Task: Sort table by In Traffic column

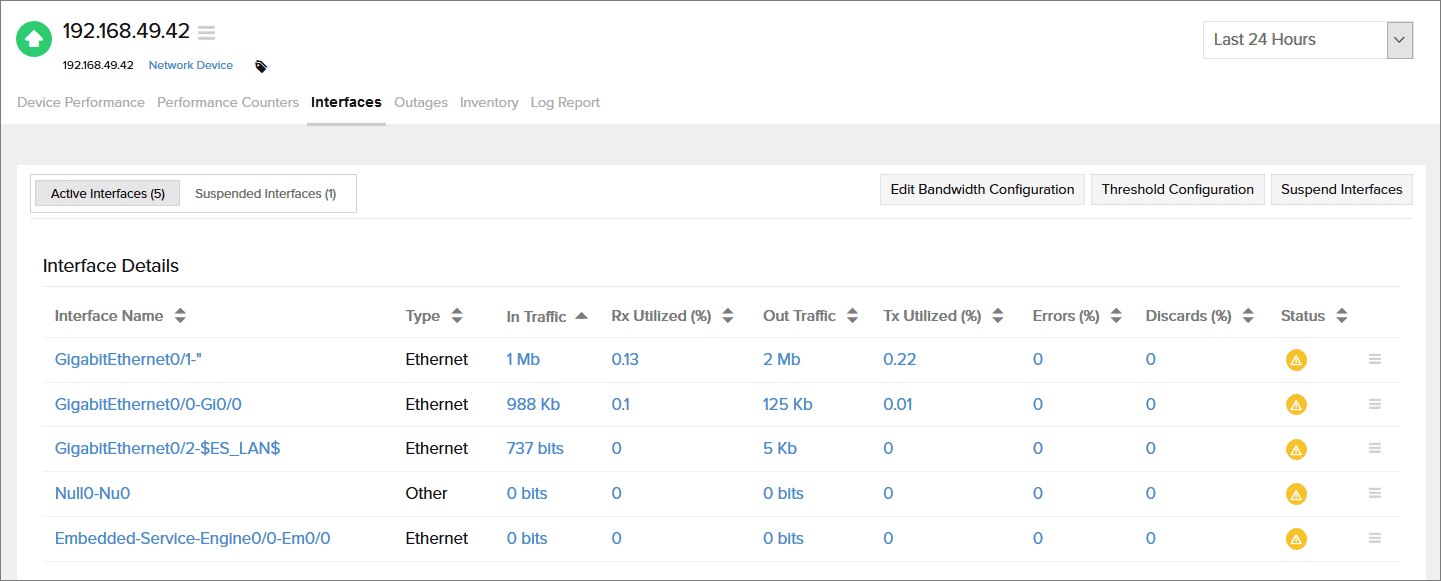Action: (x=546, y=316)
